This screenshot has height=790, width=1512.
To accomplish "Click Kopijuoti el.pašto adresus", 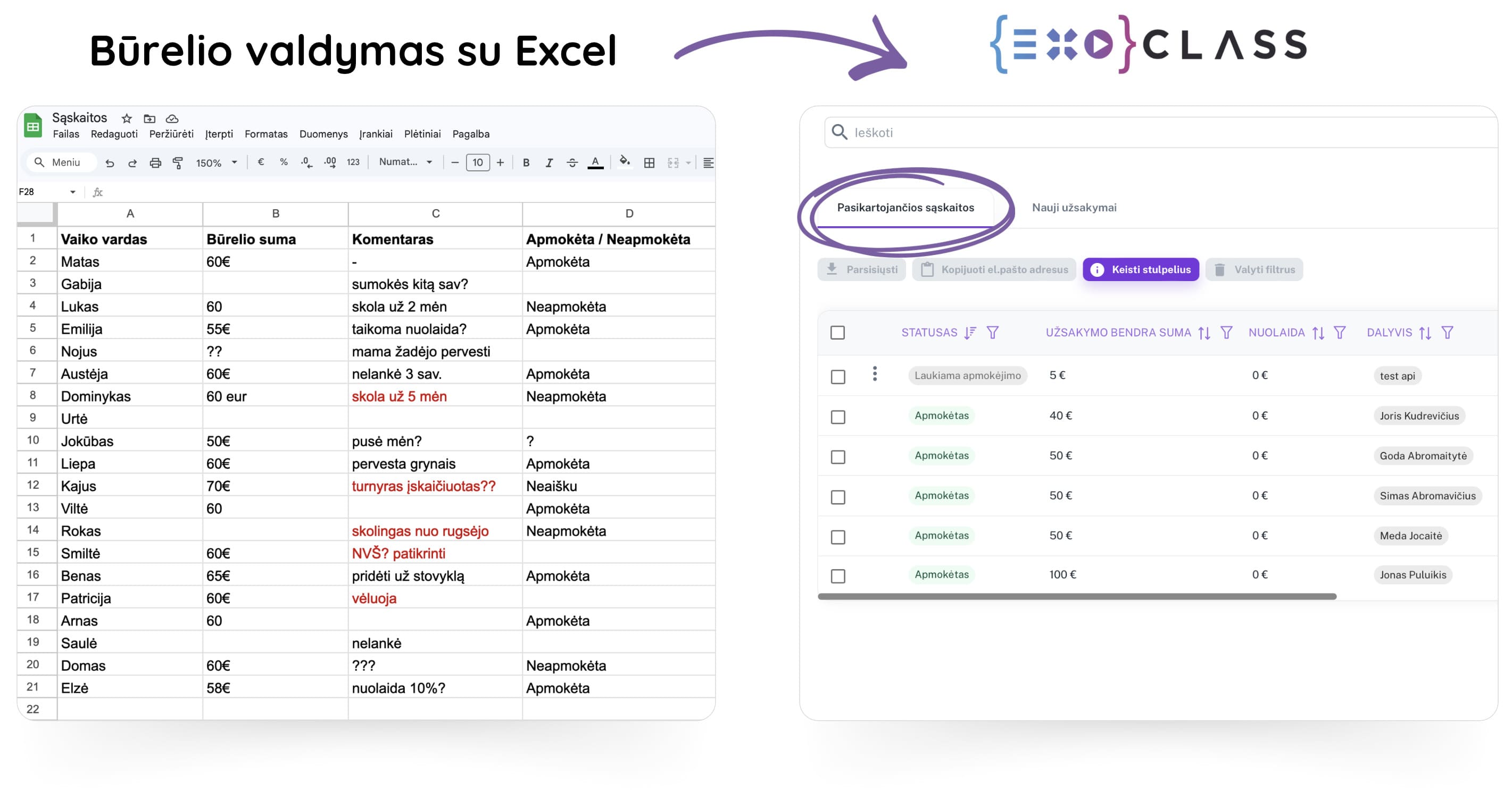I will (994, 269).
